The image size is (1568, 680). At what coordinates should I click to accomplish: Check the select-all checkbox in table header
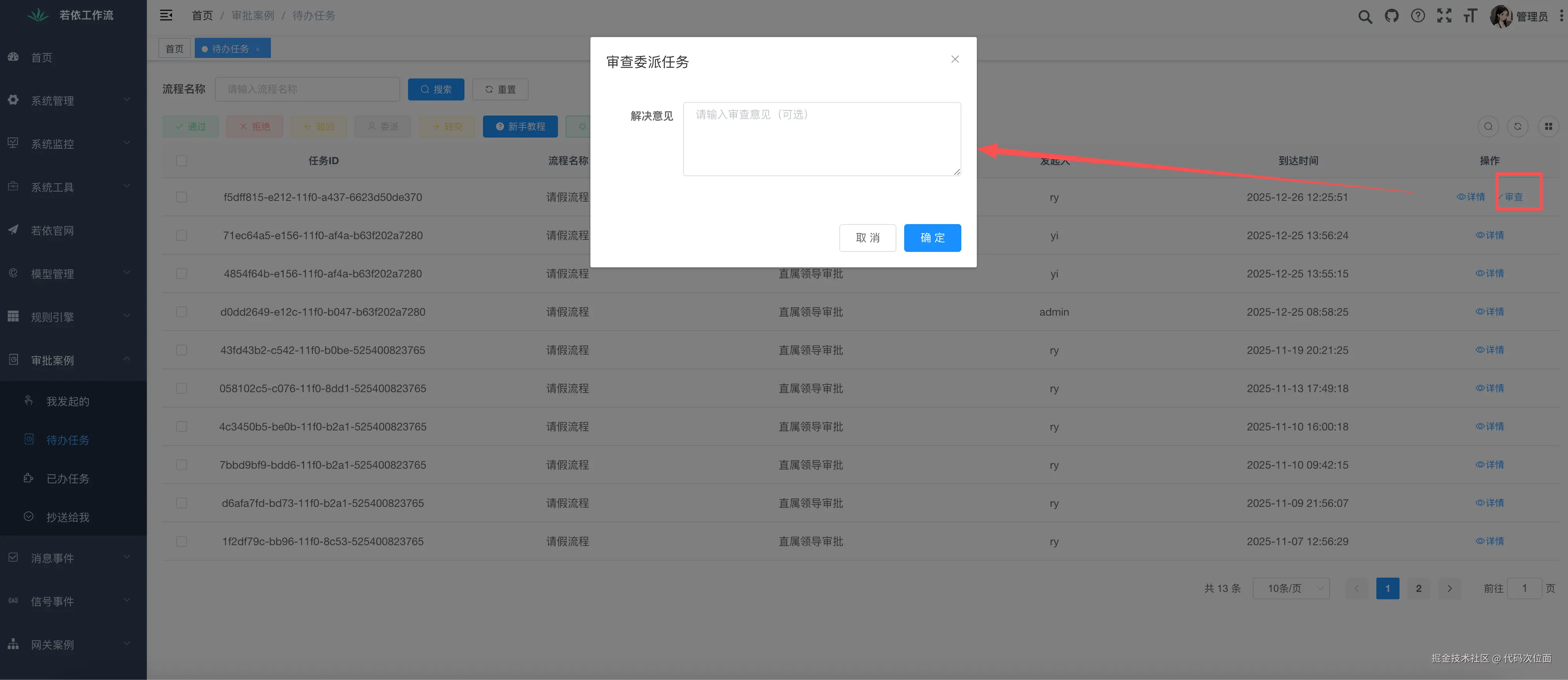pos(181,161)
